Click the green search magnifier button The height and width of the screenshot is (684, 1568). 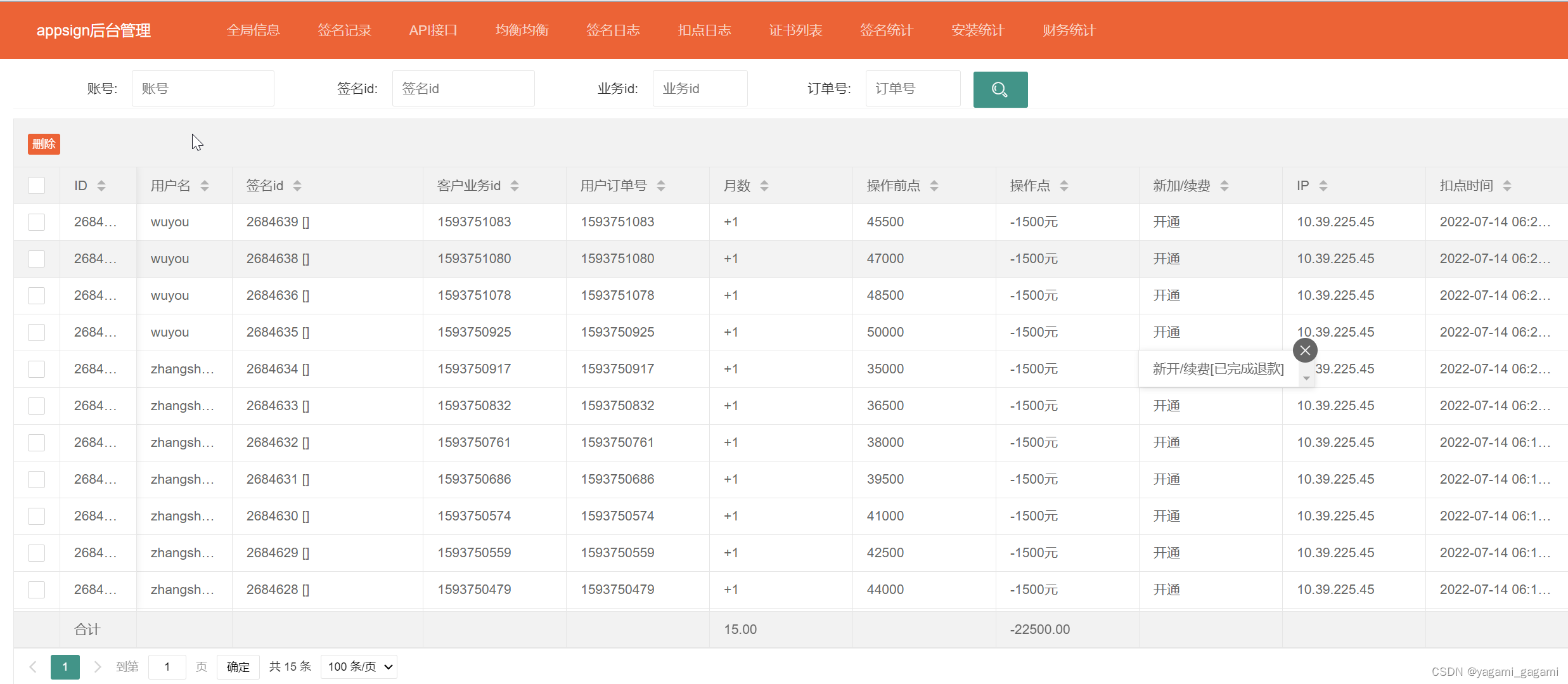pos(1000,89)
